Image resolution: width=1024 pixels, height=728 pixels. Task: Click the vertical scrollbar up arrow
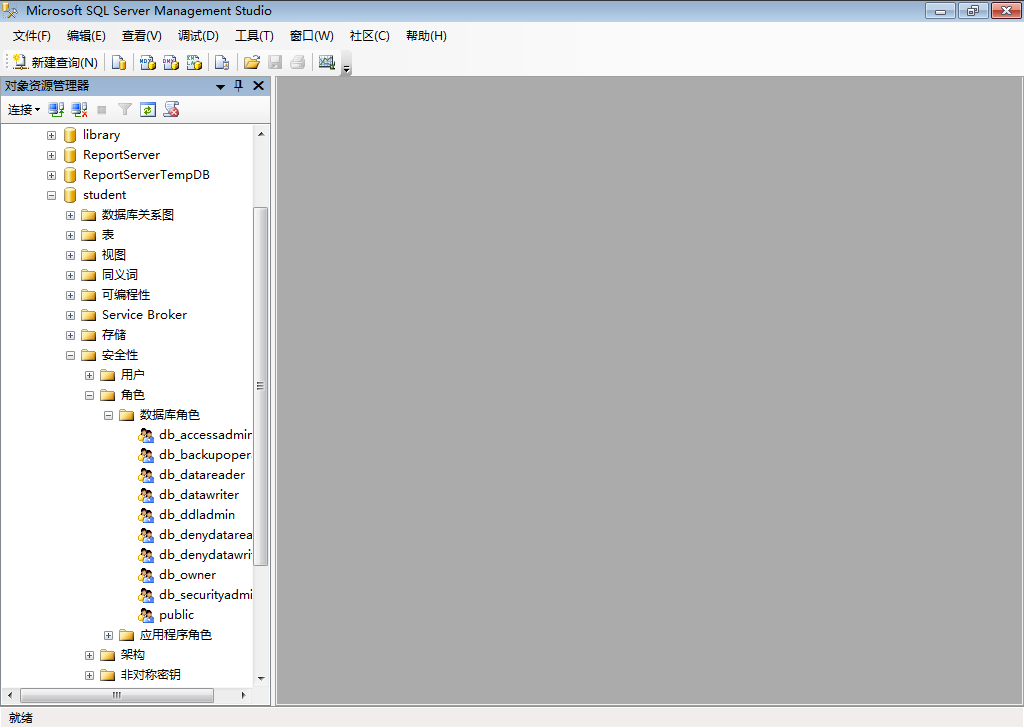(261, 134)
